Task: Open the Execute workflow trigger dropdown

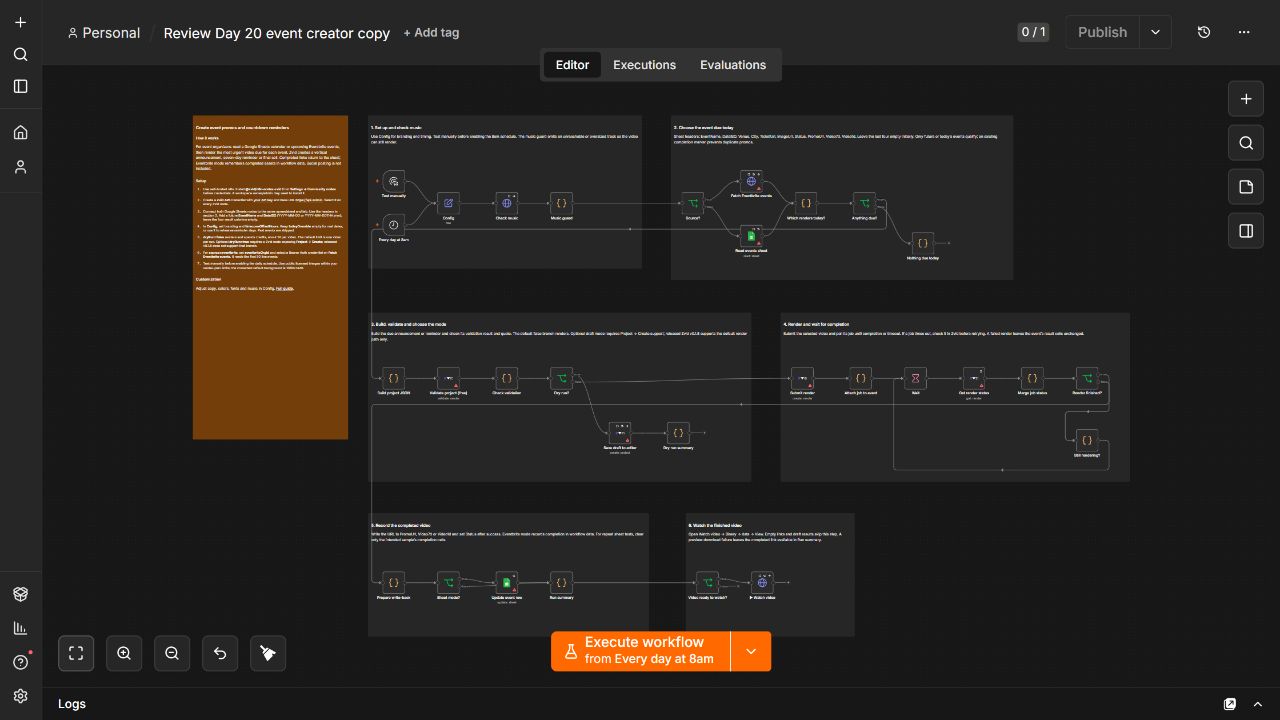Action: (751, 651)
